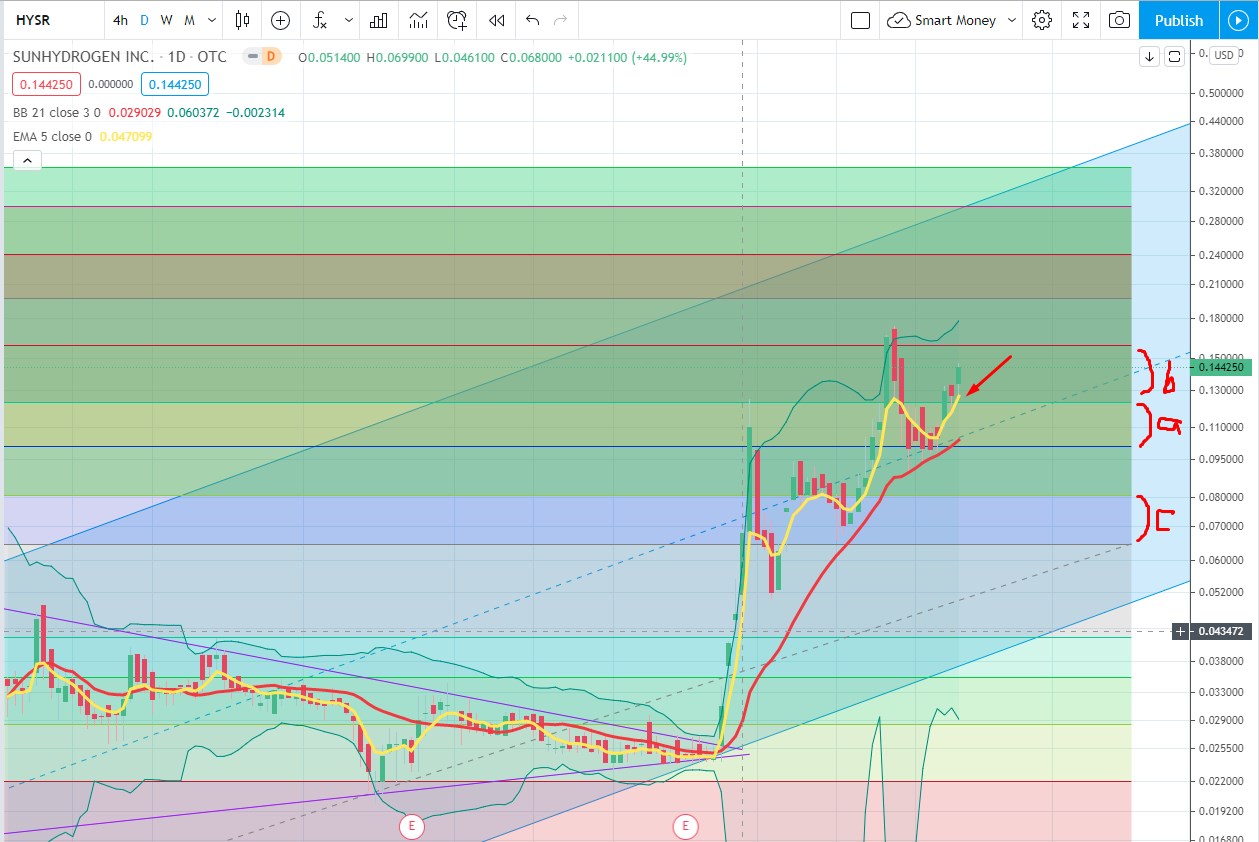This screenshot has width=1259, height=842.
Task: Open the fx Indicators icon
Action: click(320, 20)
